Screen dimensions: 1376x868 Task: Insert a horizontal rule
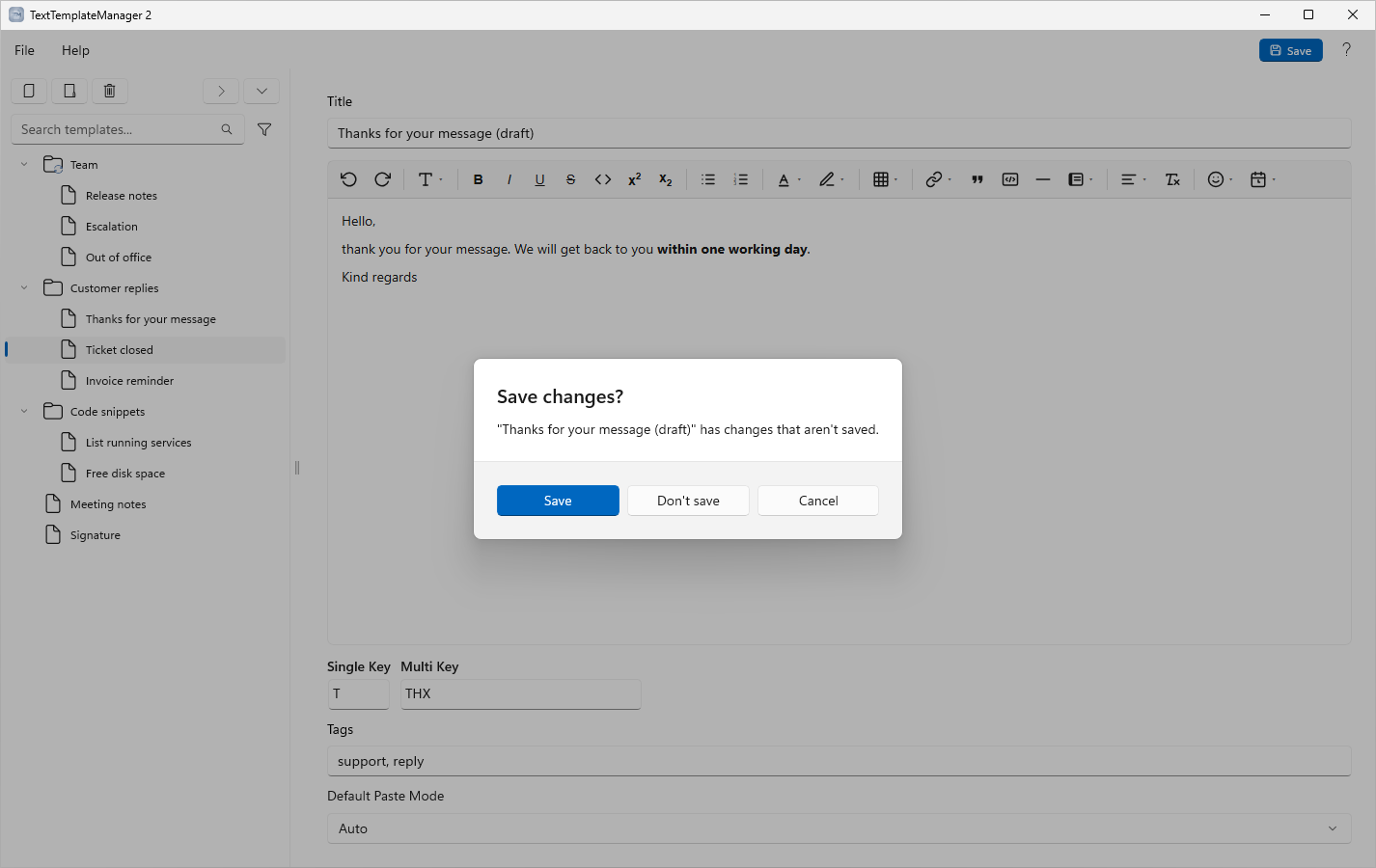coord(1043,179)
